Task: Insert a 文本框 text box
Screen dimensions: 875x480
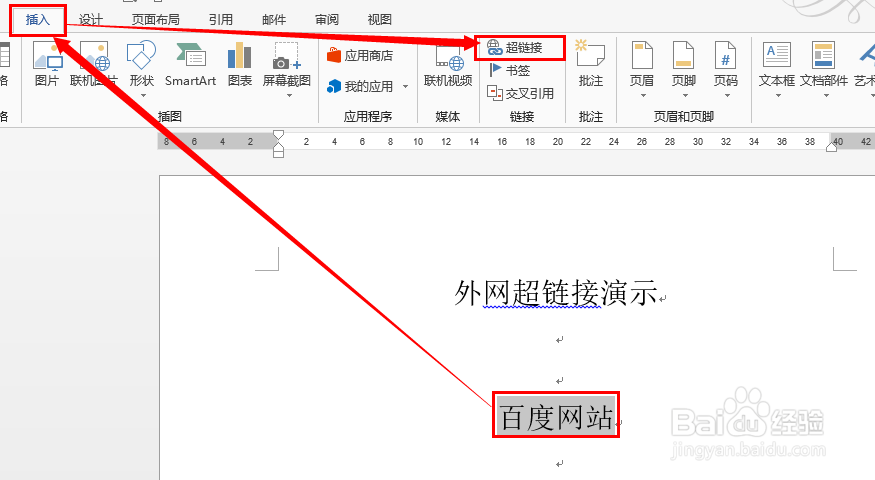Action: point(777,64)
